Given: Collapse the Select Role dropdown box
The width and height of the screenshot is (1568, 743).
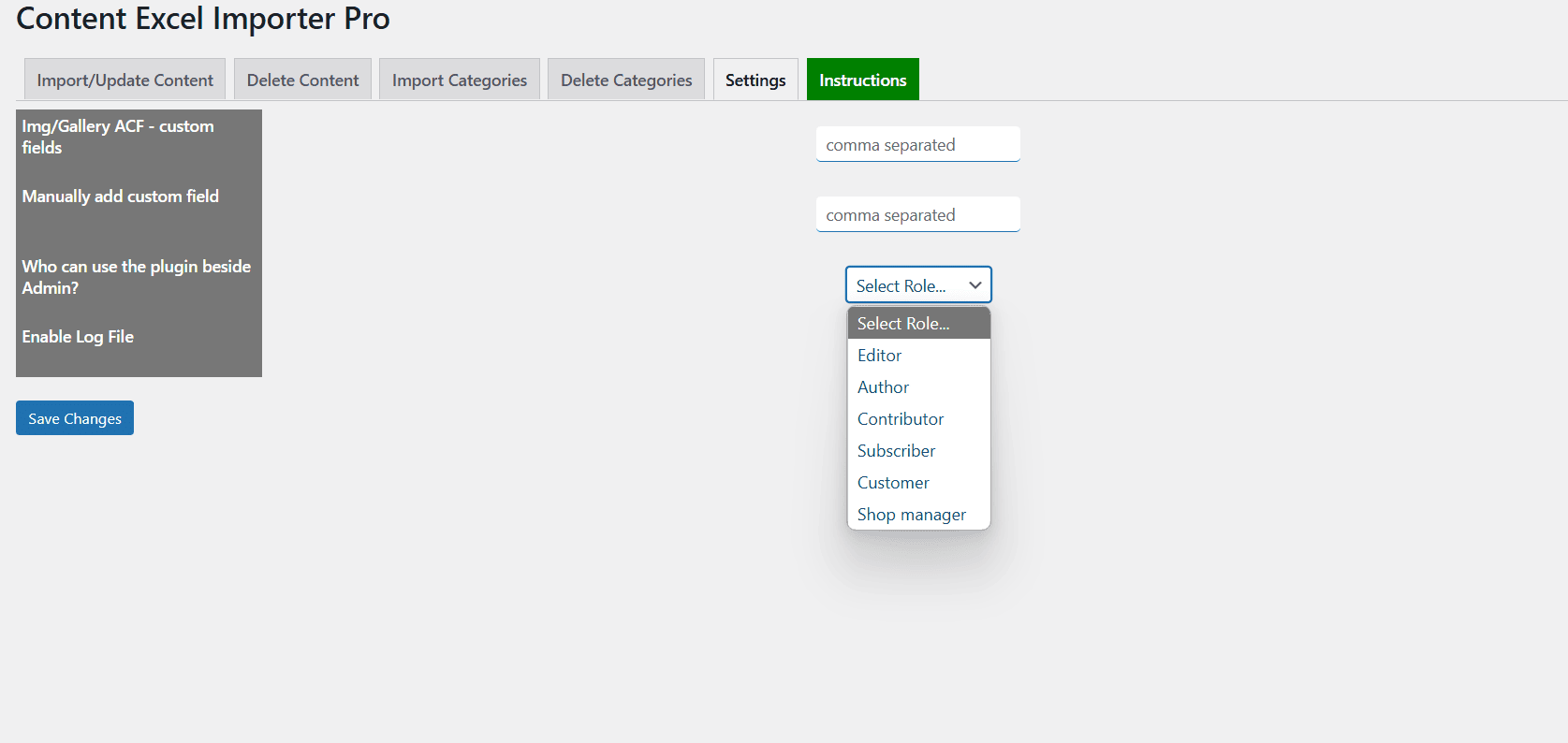Looking at the screenshot, I should 918,284.
